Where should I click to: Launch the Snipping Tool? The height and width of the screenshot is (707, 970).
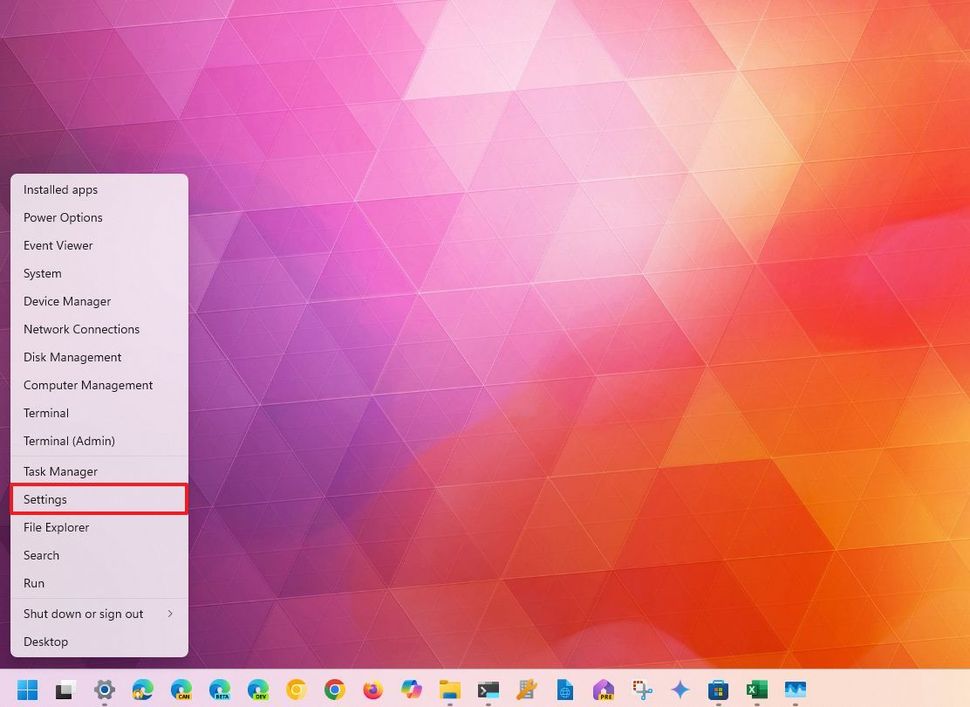(x=641, y=690)
